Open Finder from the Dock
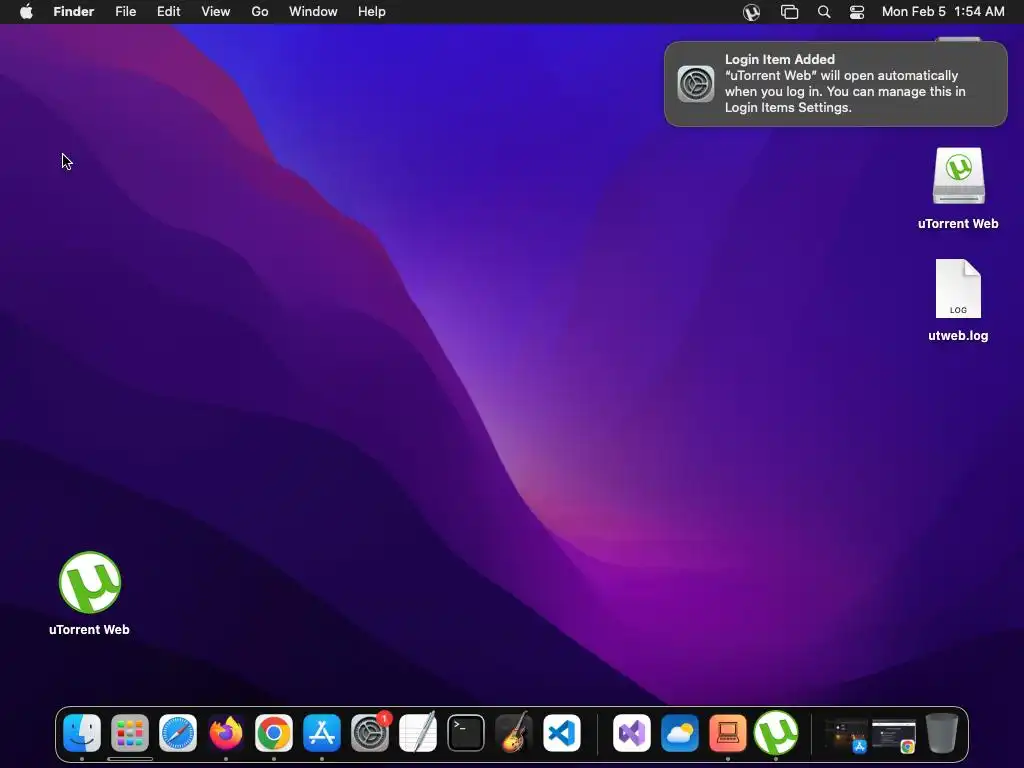 tap(82, 733)
